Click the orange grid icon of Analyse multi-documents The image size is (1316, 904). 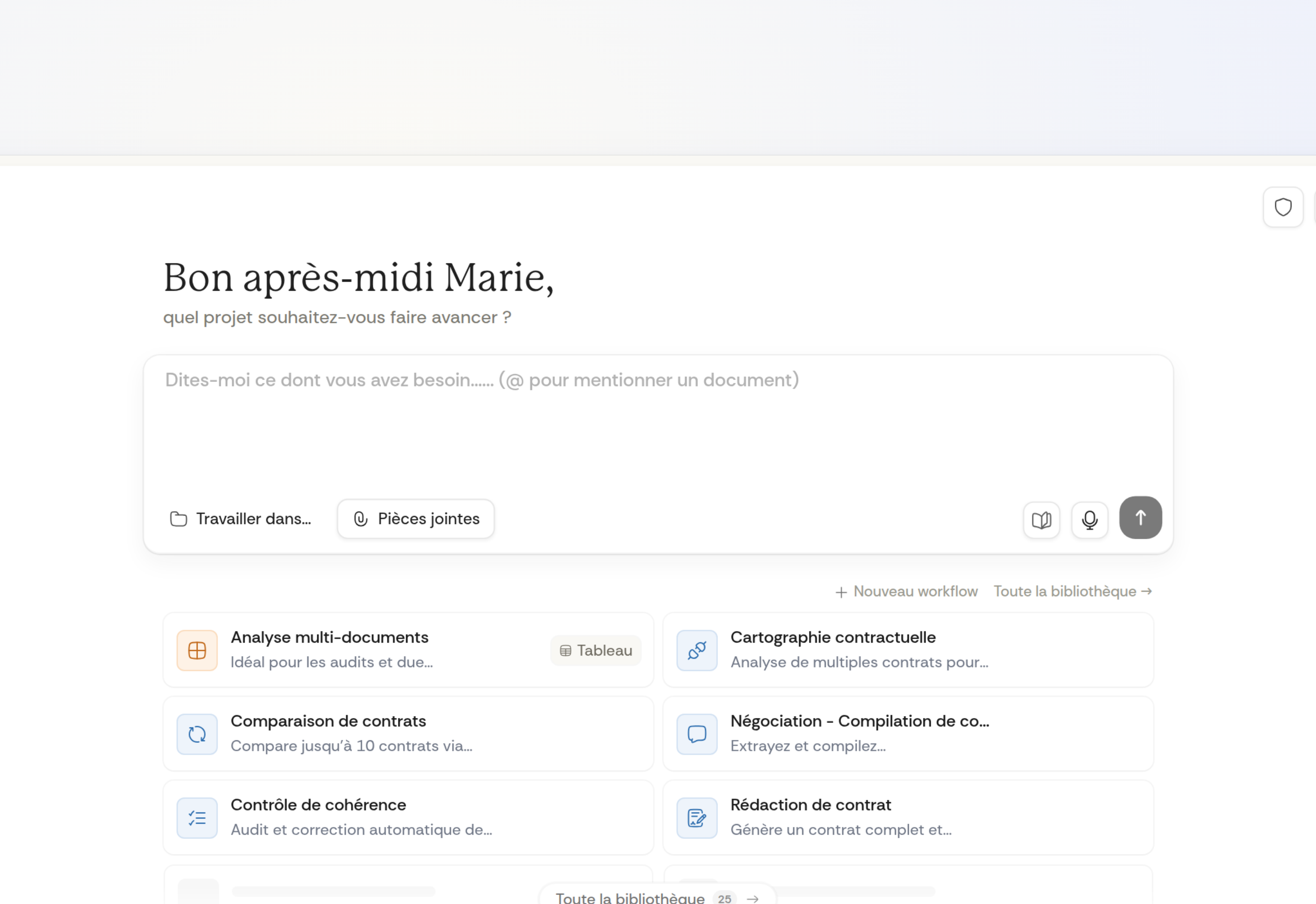[x=197, y=650]
